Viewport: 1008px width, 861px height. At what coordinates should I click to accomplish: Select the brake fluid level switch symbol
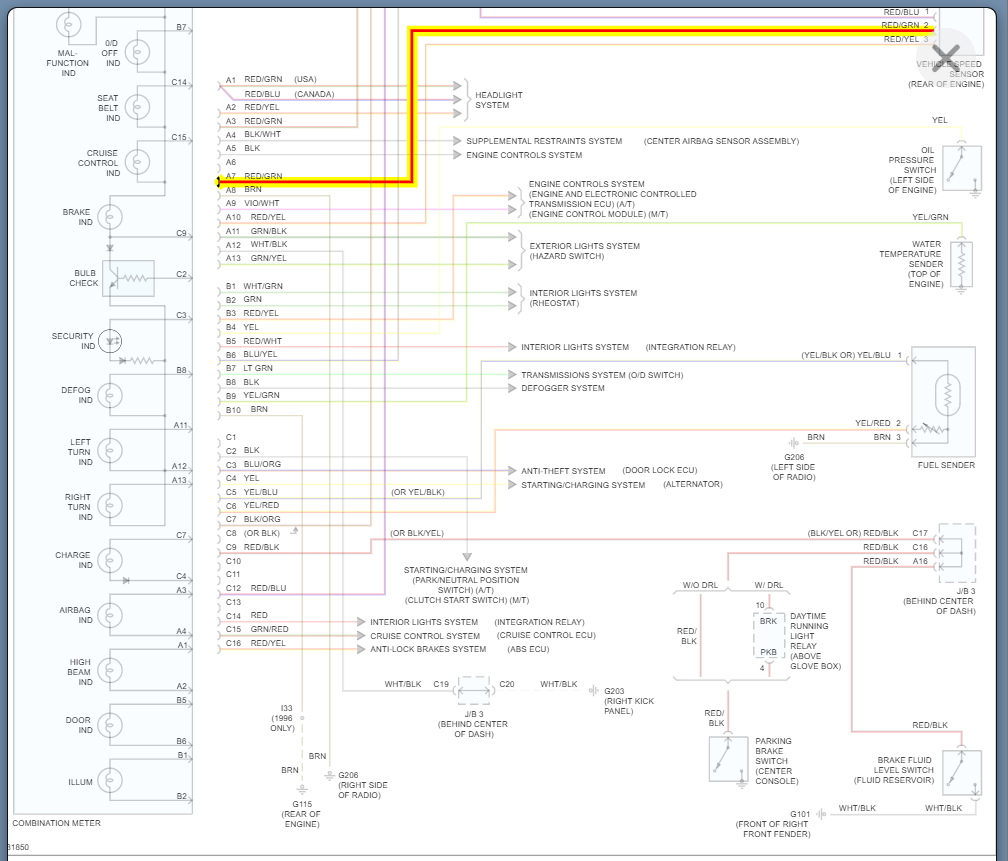[x=962, y=772]
